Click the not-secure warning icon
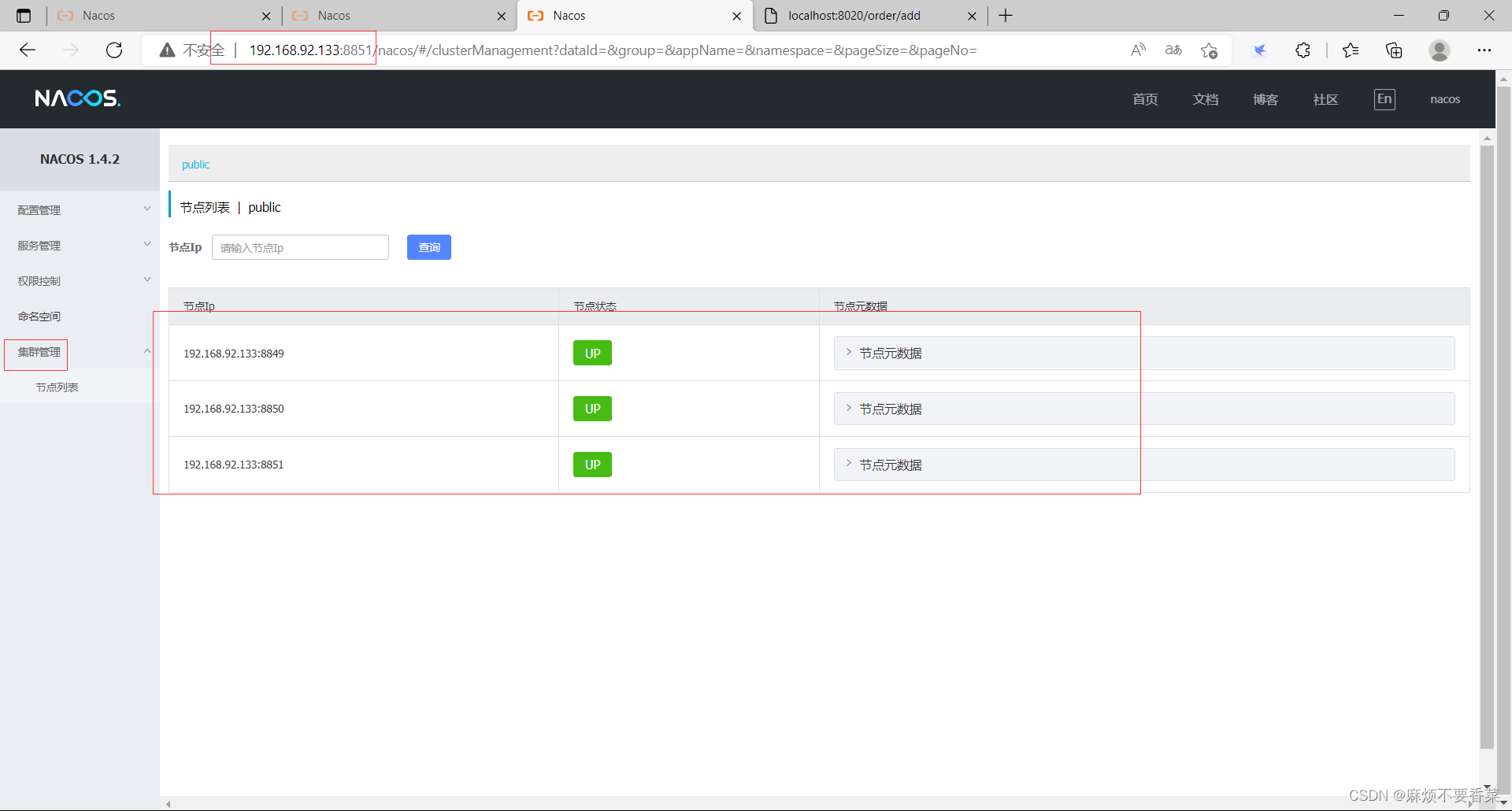Image resolution: width=1512 pixels, height=811 pixels. pyautogui.click(x=167, y=50)
